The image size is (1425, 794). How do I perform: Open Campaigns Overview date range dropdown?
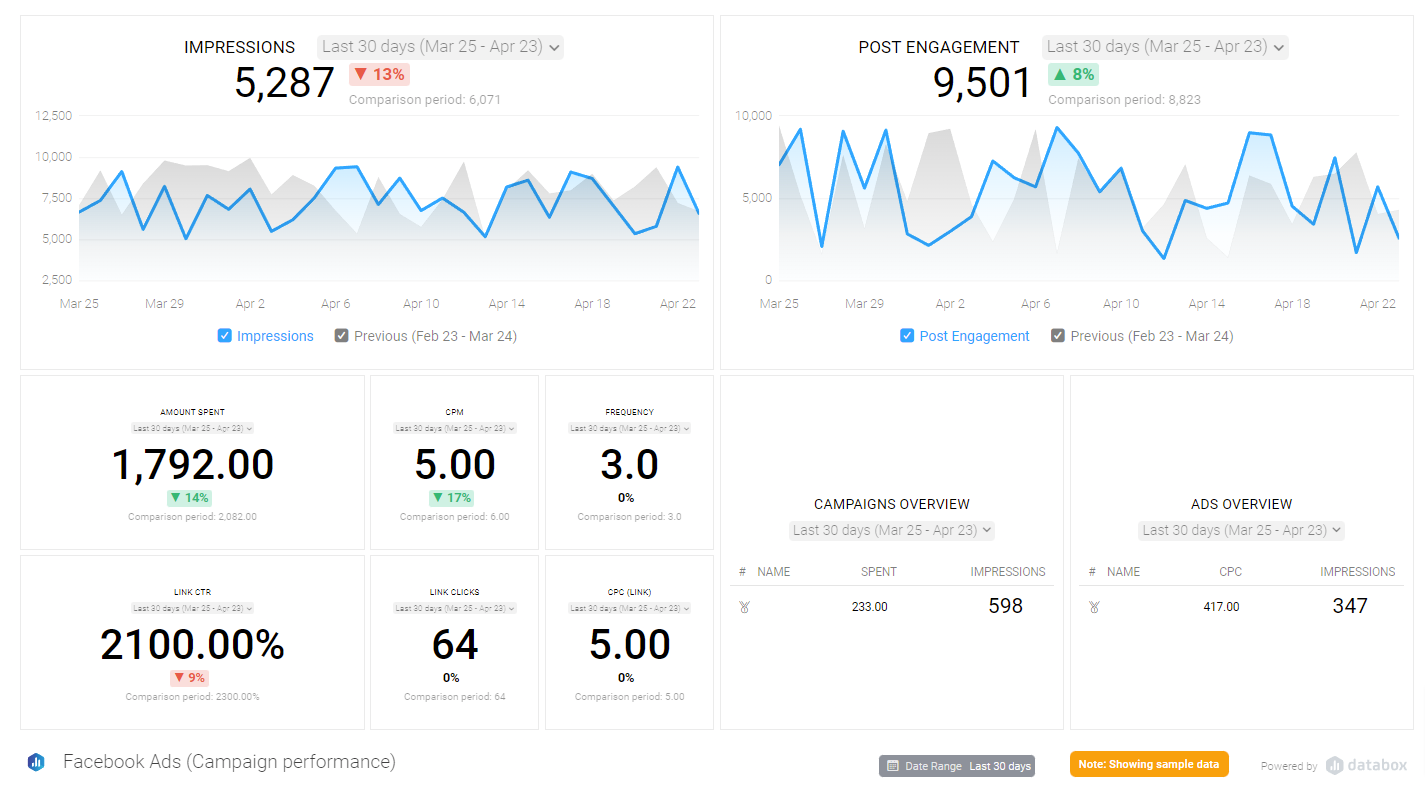click(891, 530)
